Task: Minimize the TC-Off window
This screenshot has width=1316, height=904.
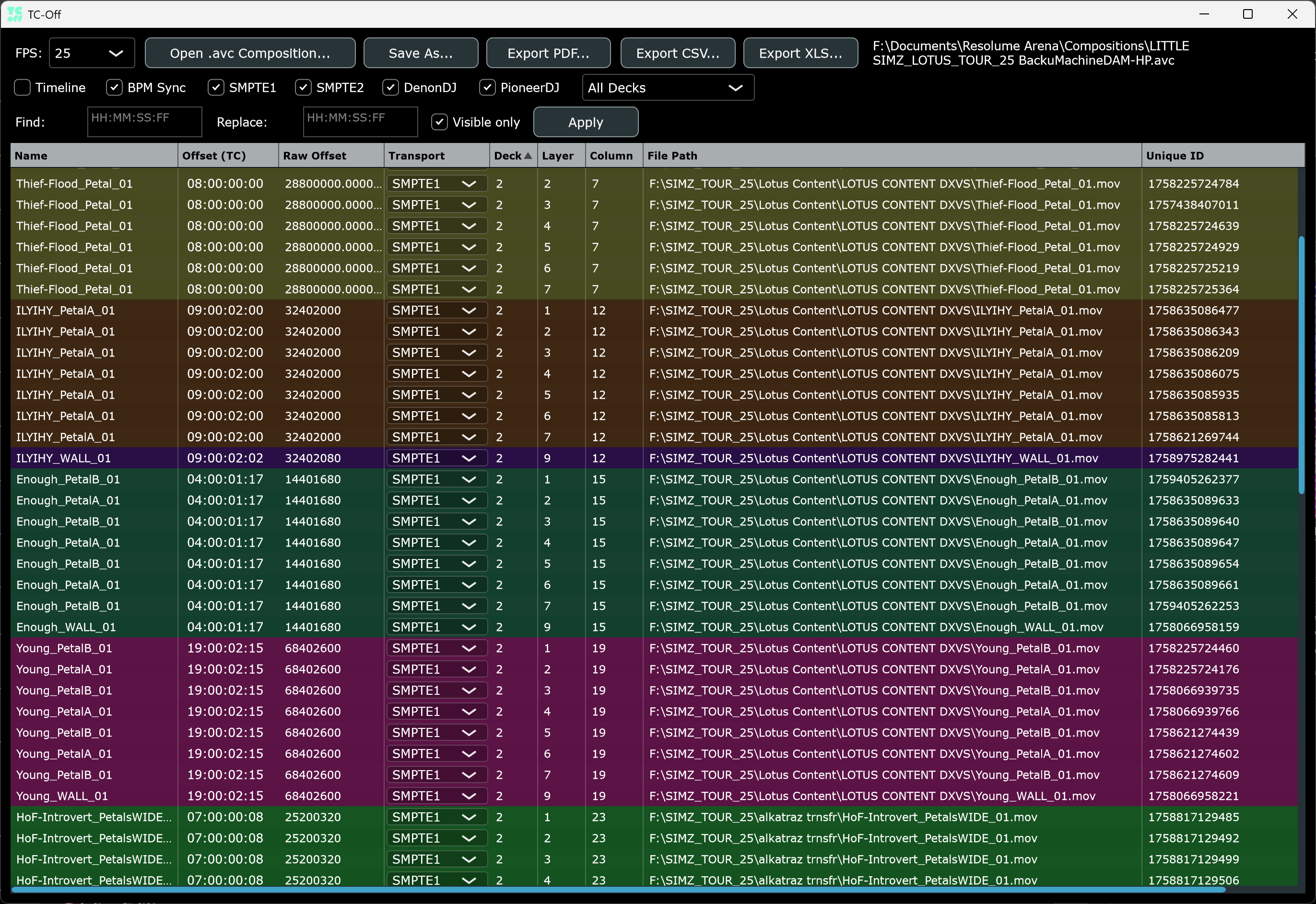Action: [1204, 14]
